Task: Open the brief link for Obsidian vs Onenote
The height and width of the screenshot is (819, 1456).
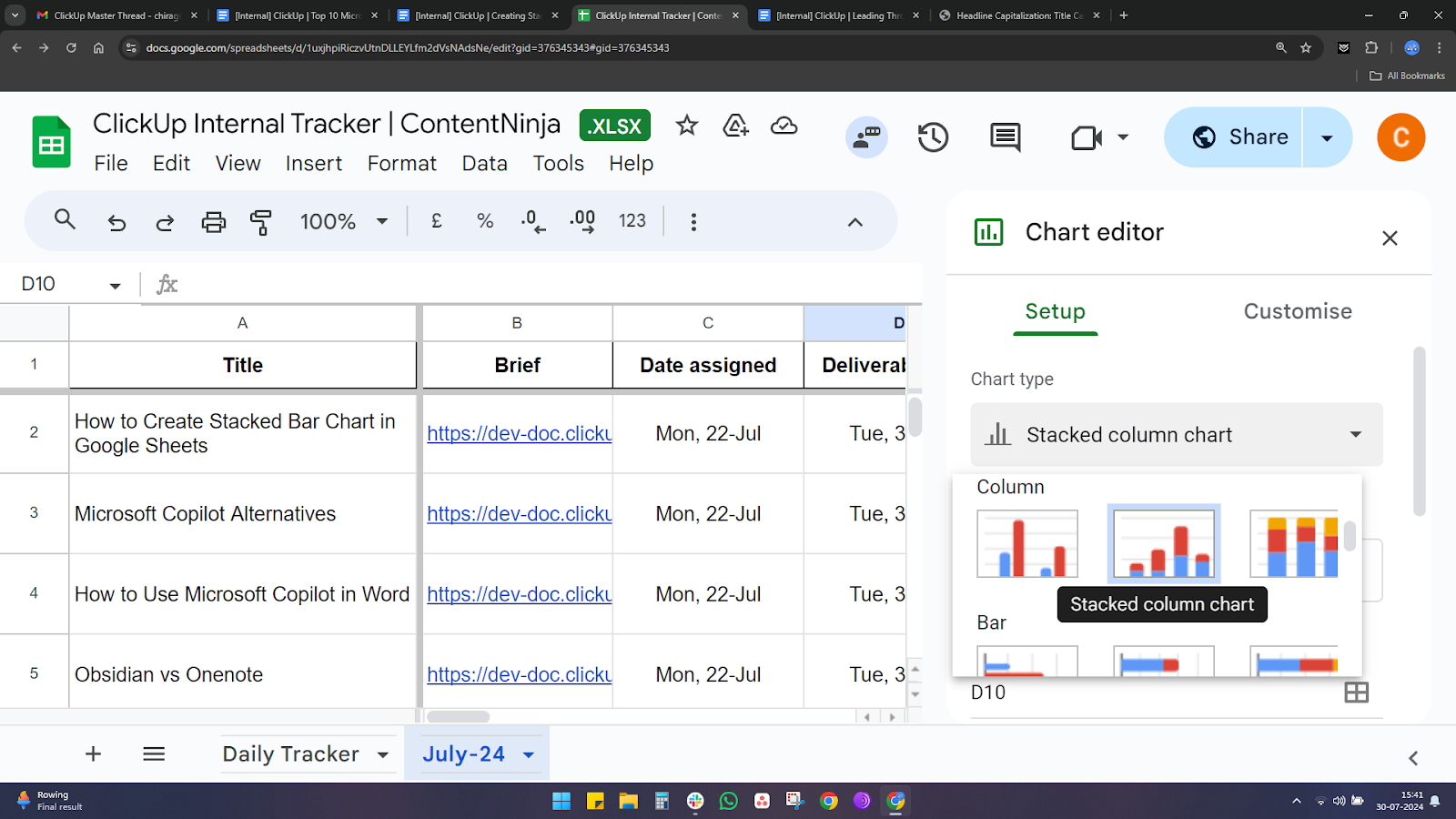Action: [x=520, y=674]
